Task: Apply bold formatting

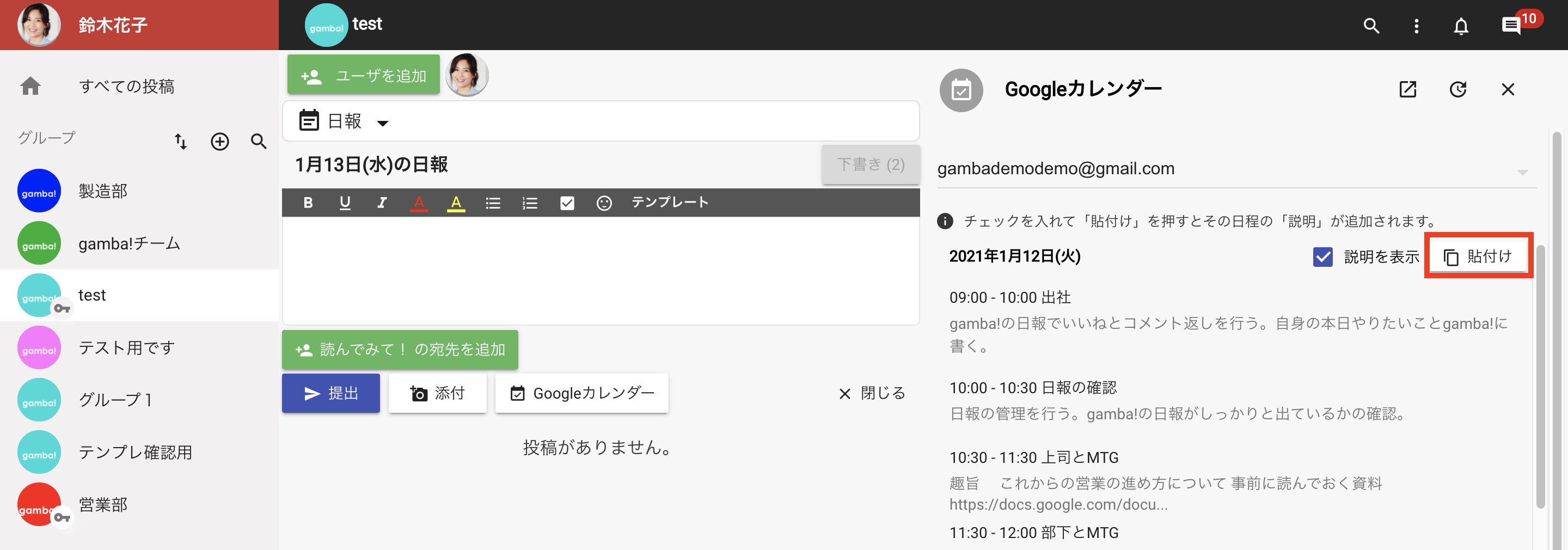Action: pyautogui.click(x=308, y=203)
